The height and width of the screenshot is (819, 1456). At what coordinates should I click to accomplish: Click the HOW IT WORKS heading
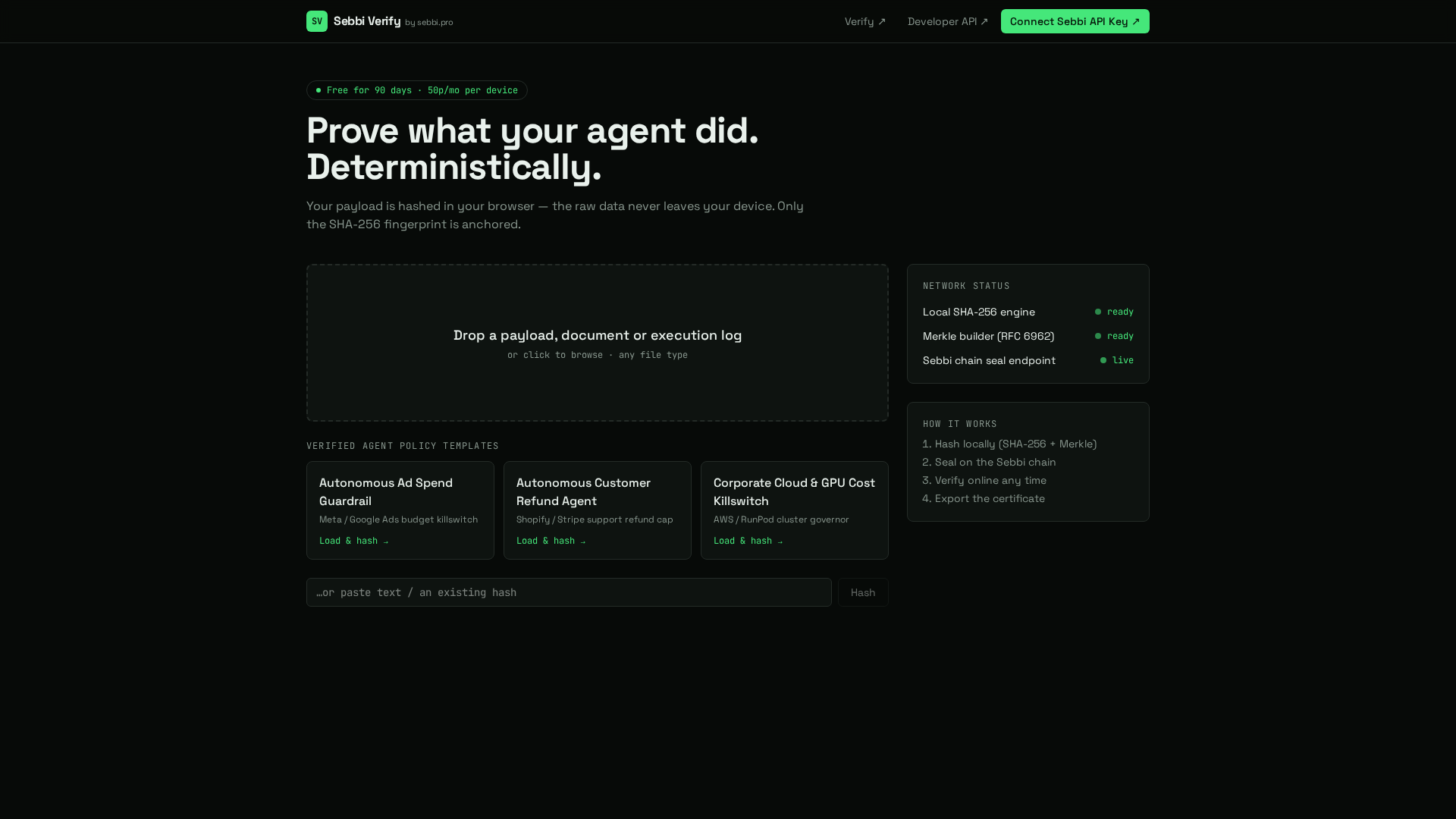[x=960, y=424]
